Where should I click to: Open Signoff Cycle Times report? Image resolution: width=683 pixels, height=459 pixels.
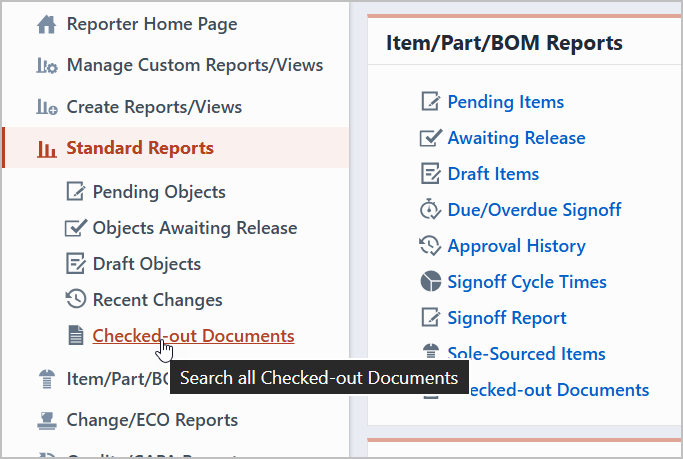pos(527,282)
